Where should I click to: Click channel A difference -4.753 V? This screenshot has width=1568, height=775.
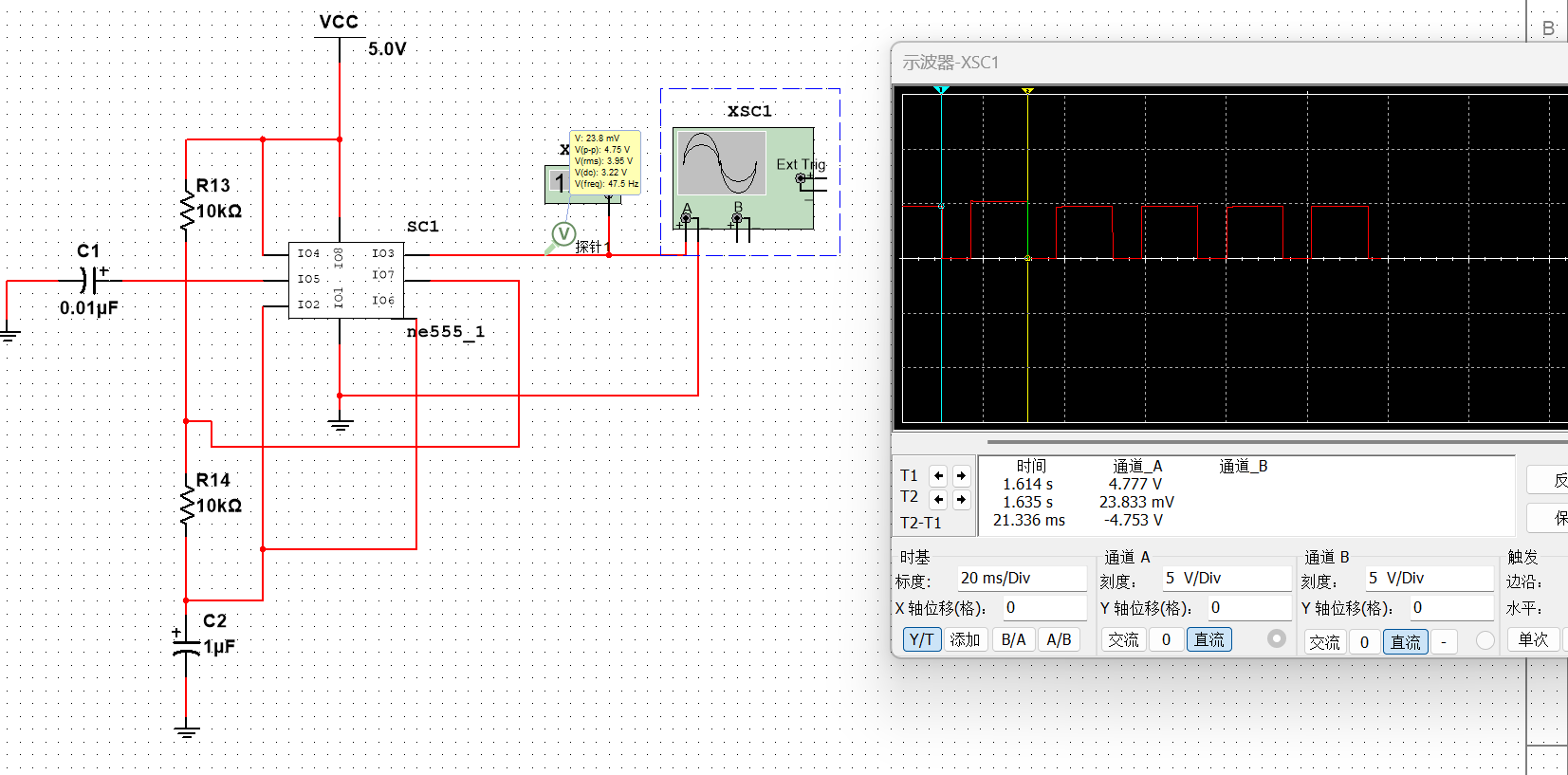pyautogui.click(x=1134, y=521)
